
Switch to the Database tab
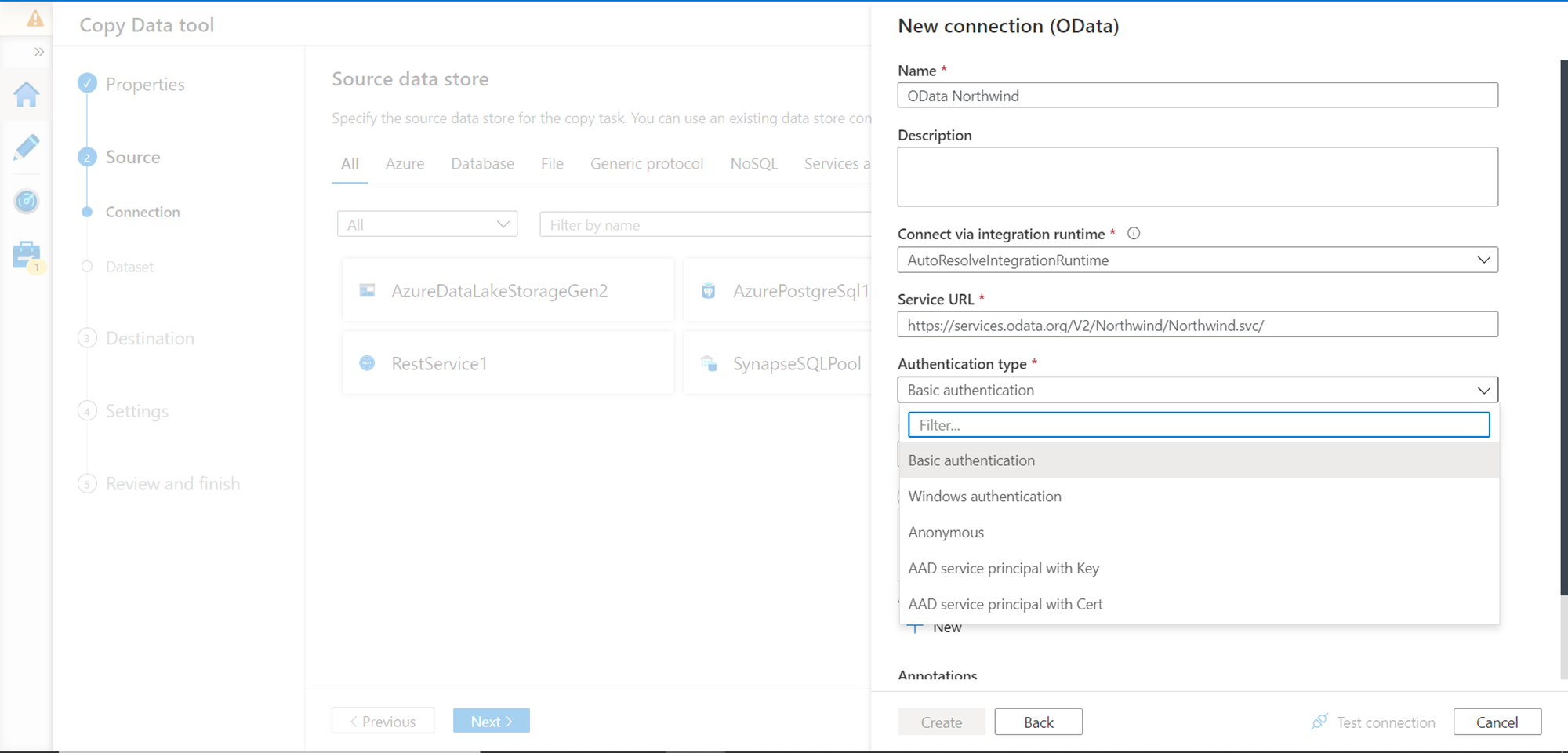click(482, 164)
